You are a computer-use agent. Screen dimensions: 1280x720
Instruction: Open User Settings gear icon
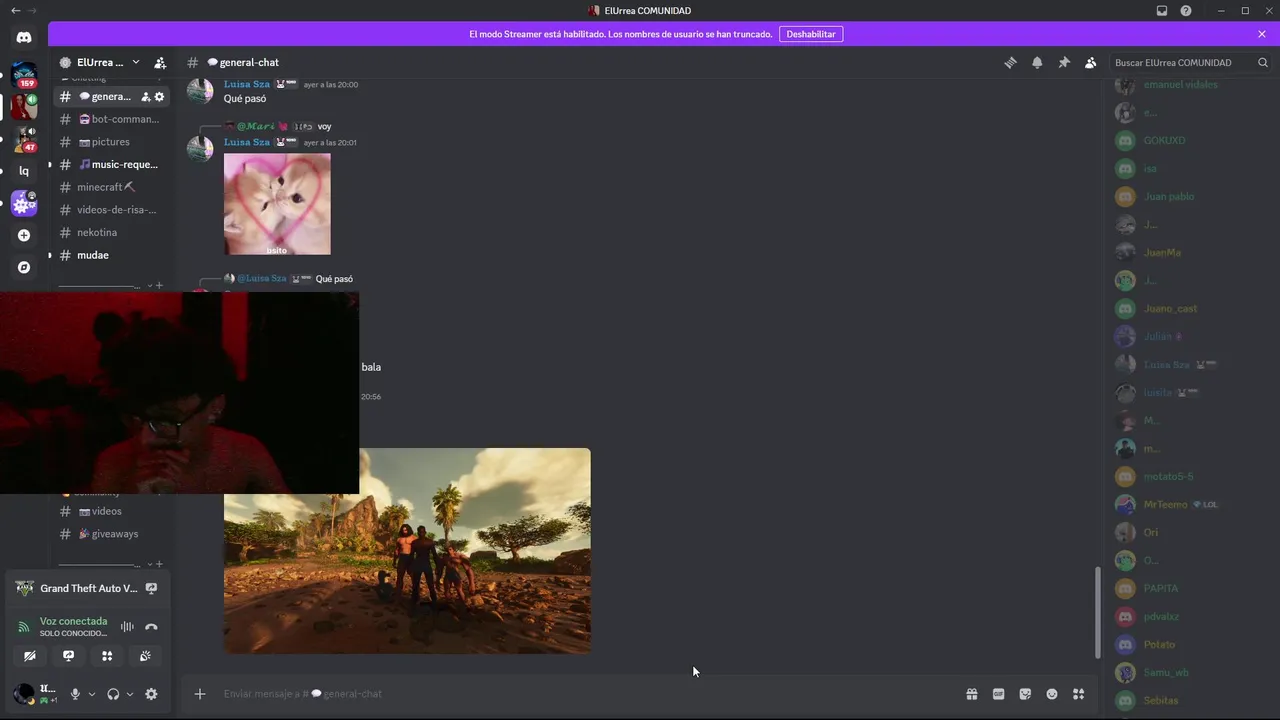click(151, 694)
